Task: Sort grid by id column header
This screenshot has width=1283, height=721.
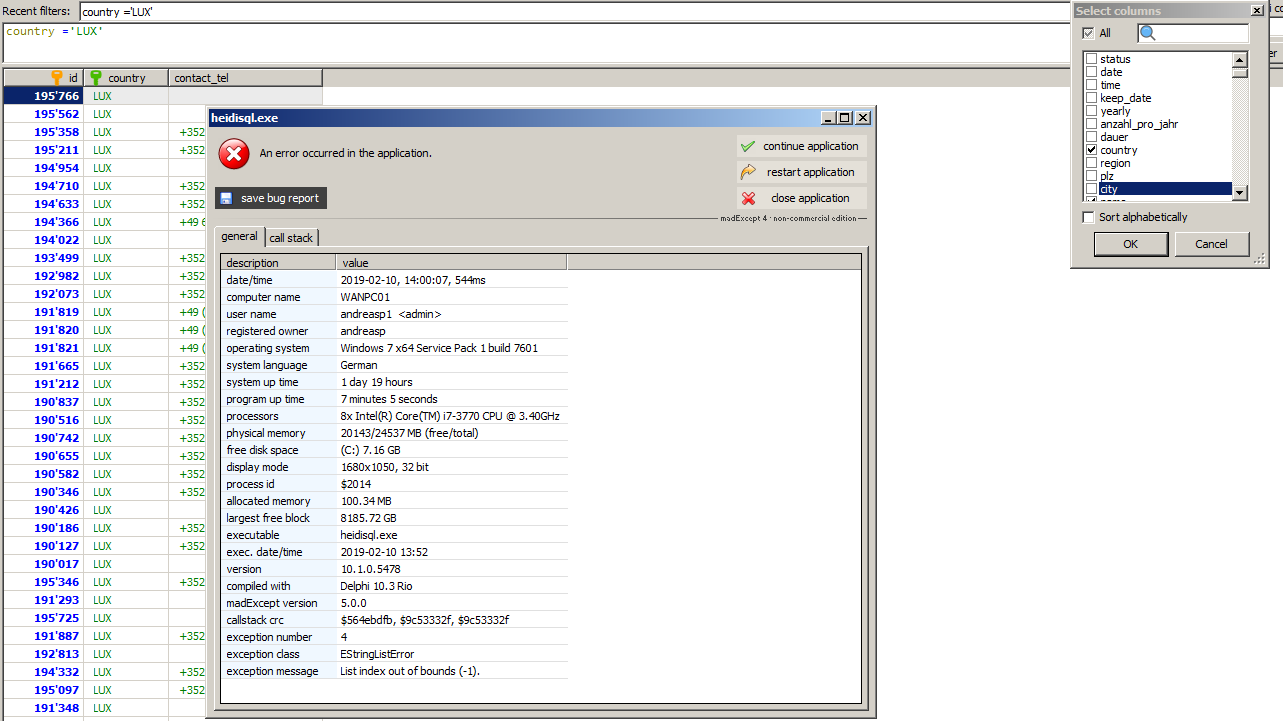Action: (43, 77)
